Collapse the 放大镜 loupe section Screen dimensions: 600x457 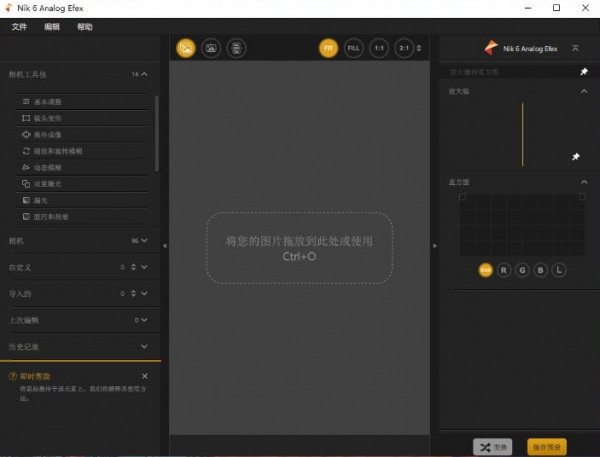(x=584, y=91)
